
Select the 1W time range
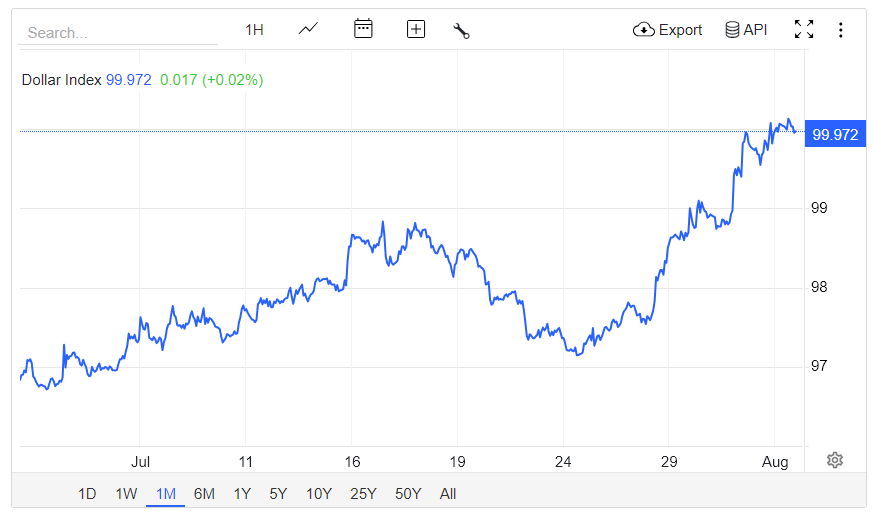click(x=126, y=494)
